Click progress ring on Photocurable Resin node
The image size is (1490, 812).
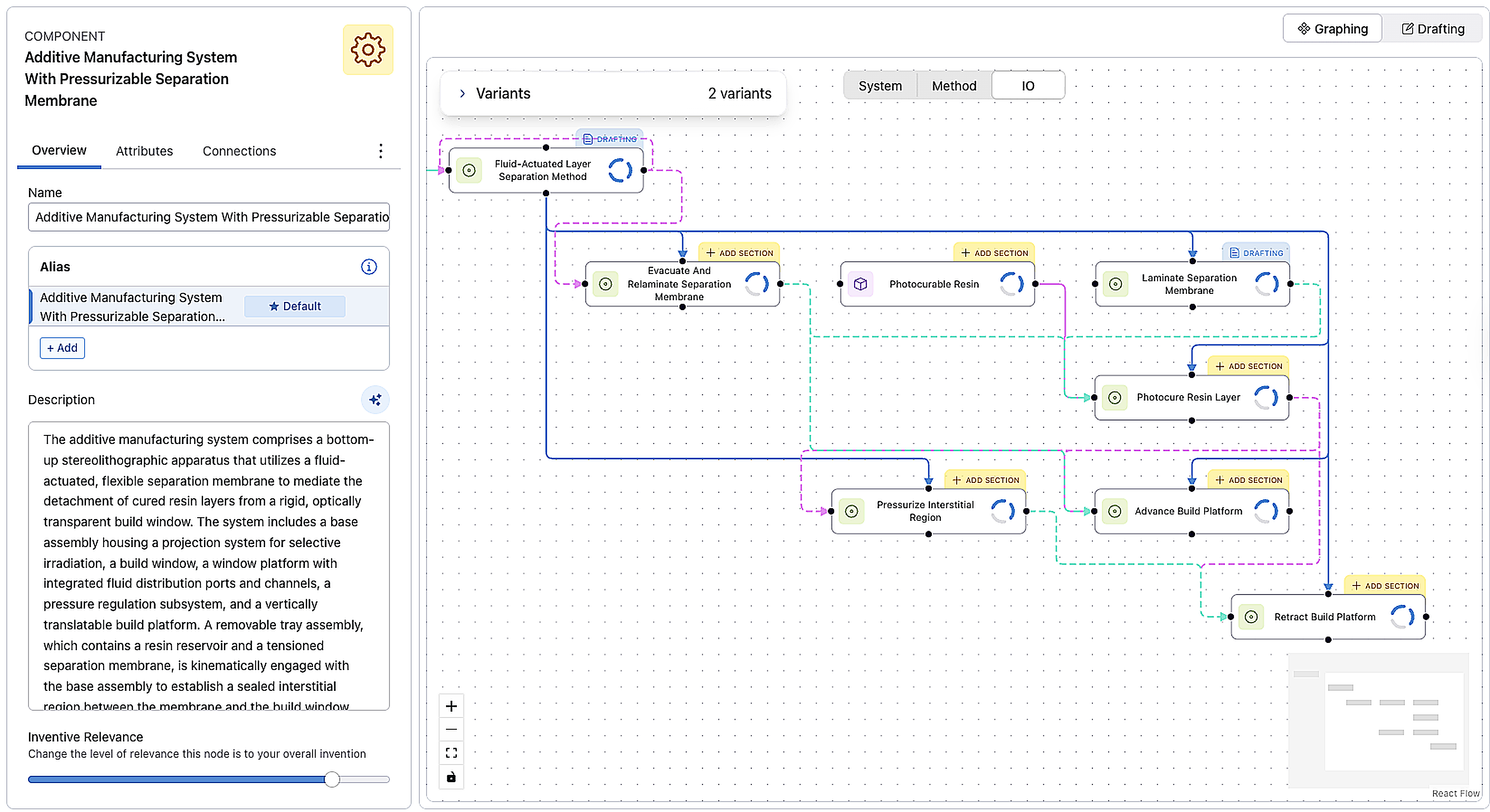point(1011,284)
